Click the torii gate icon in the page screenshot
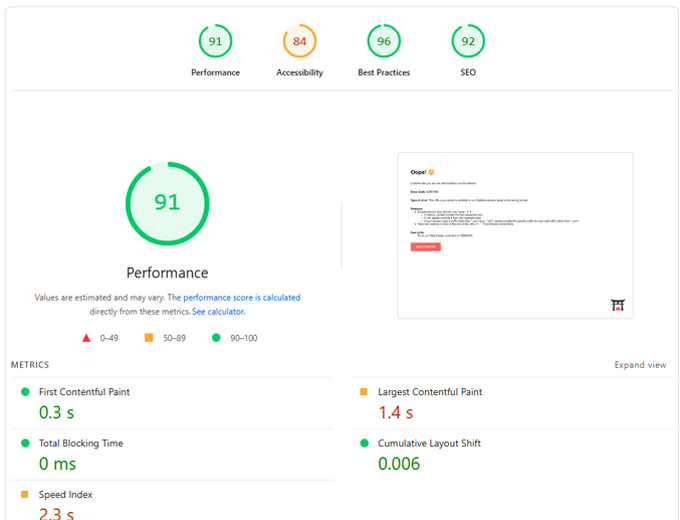680x520 pixels. point(617,305)
